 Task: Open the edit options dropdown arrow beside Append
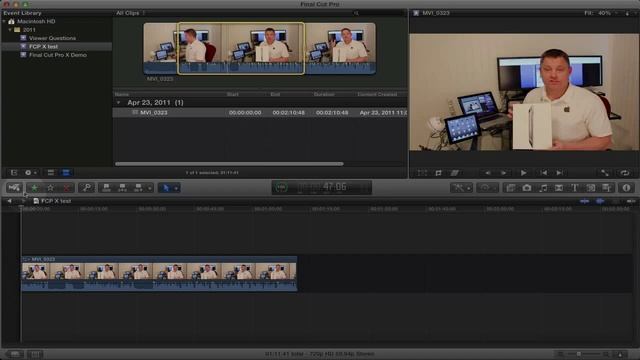[x=149, y=188]
